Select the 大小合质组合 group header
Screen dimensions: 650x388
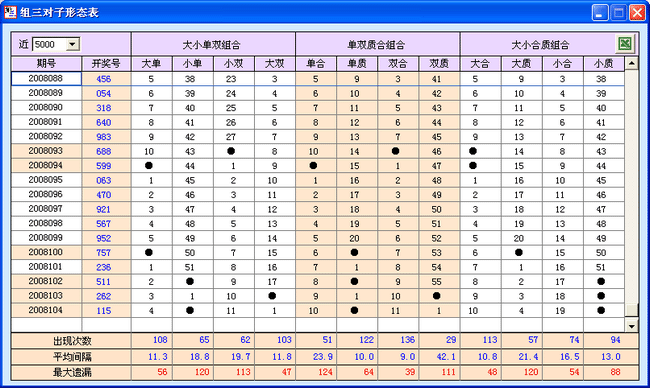click(540, 44)
